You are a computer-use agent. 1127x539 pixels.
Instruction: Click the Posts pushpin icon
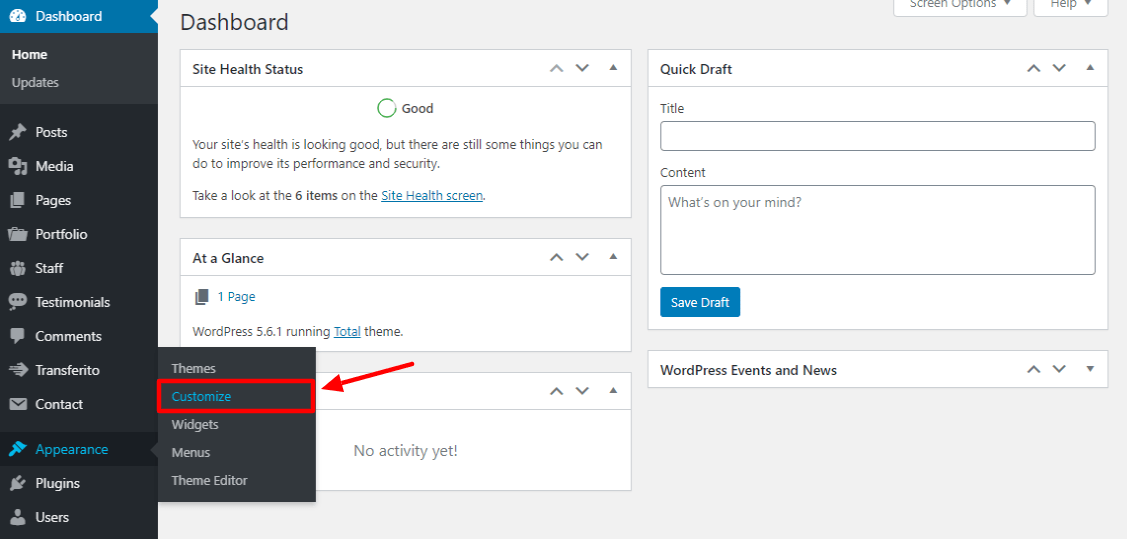[x=17, y=132]
